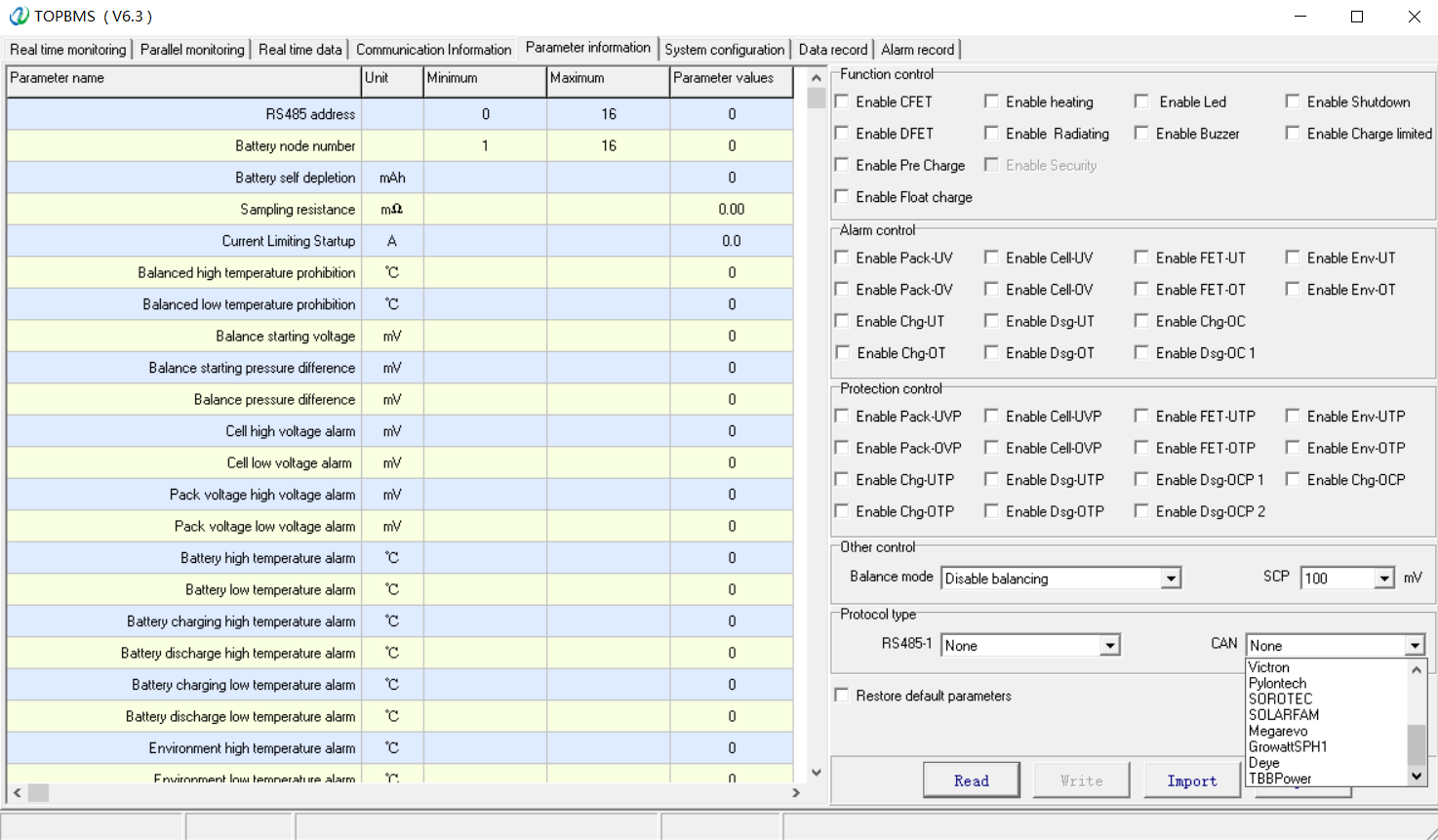Click CAN list scroll up arrow
Viewport: 1438px width, 840px height.
[x=1417, y=670]
